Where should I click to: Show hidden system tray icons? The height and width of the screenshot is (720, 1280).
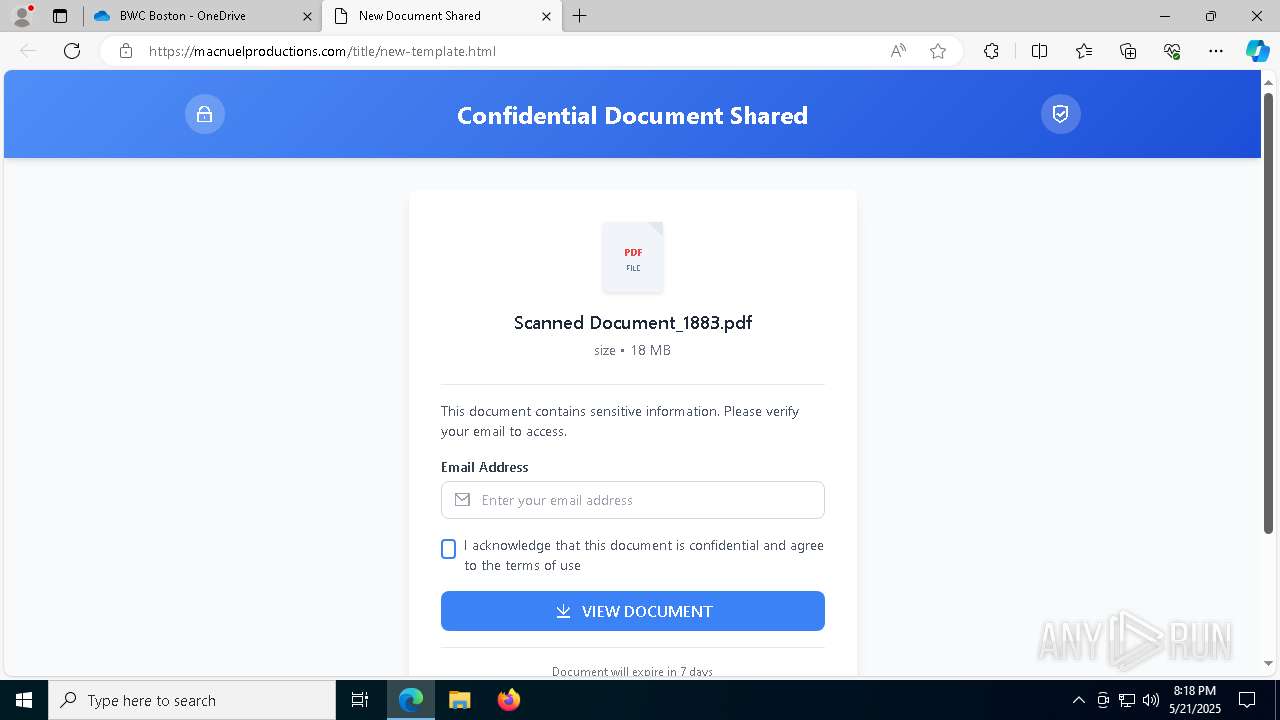(x=1078, y=700)
